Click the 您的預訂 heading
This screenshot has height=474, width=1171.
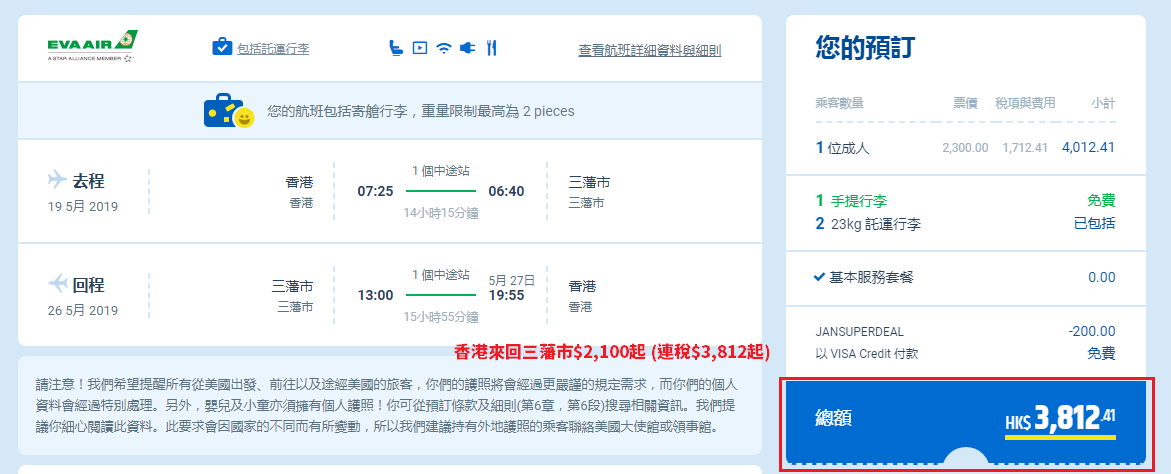(x=865, y=48)
